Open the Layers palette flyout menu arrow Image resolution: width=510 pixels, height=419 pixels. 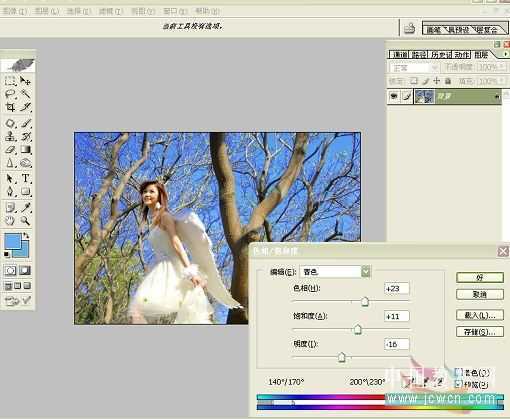pos(505,54)
